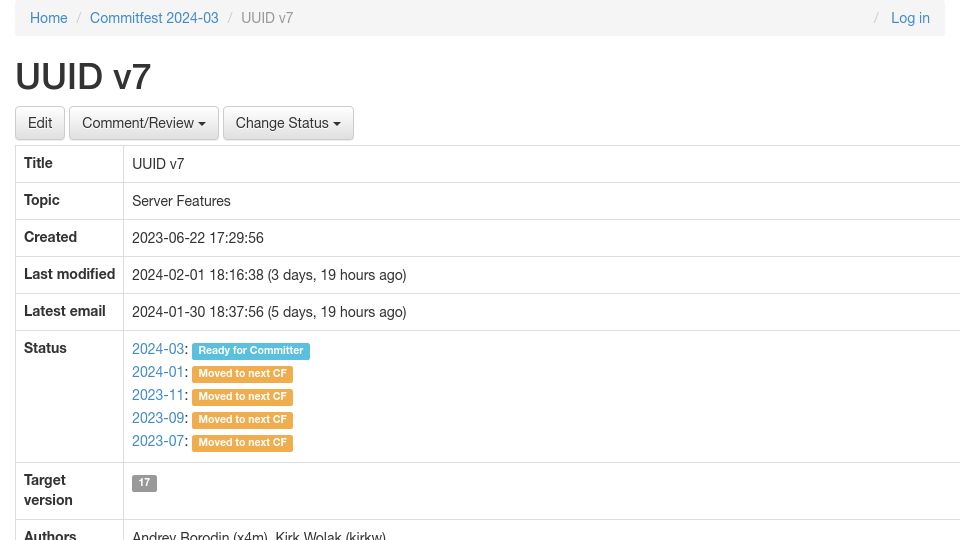Screen dimensions: 960x540
Task: Go to Home breadcrumb link
Action: click(x=48, y=18)
